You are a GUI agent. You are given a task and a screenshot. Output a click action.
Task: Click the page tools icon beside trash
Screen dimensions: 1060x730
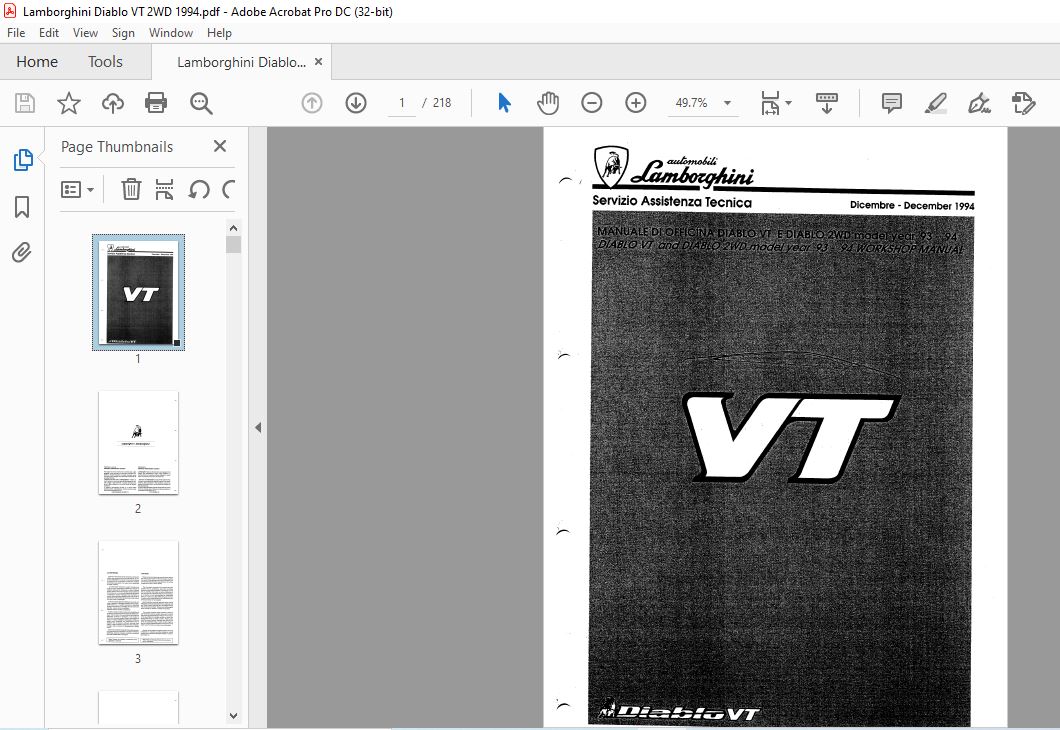[164, 189]
